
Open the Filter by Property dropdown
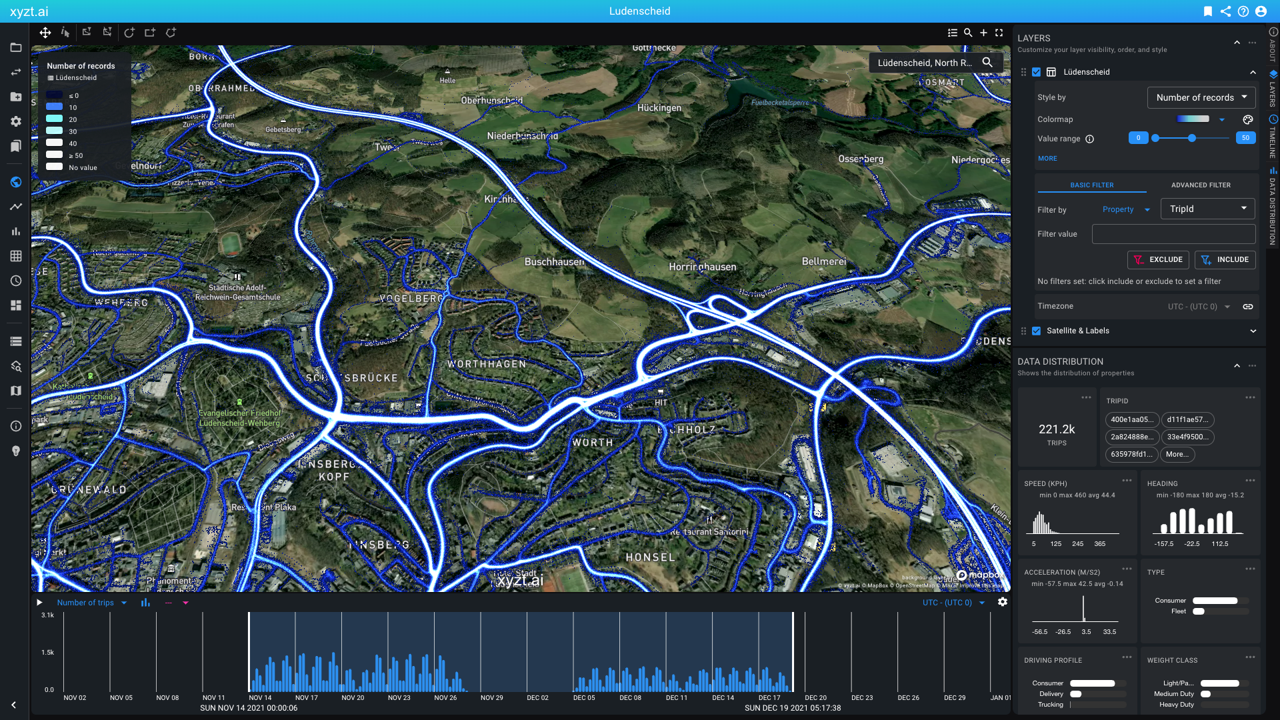1126,210
